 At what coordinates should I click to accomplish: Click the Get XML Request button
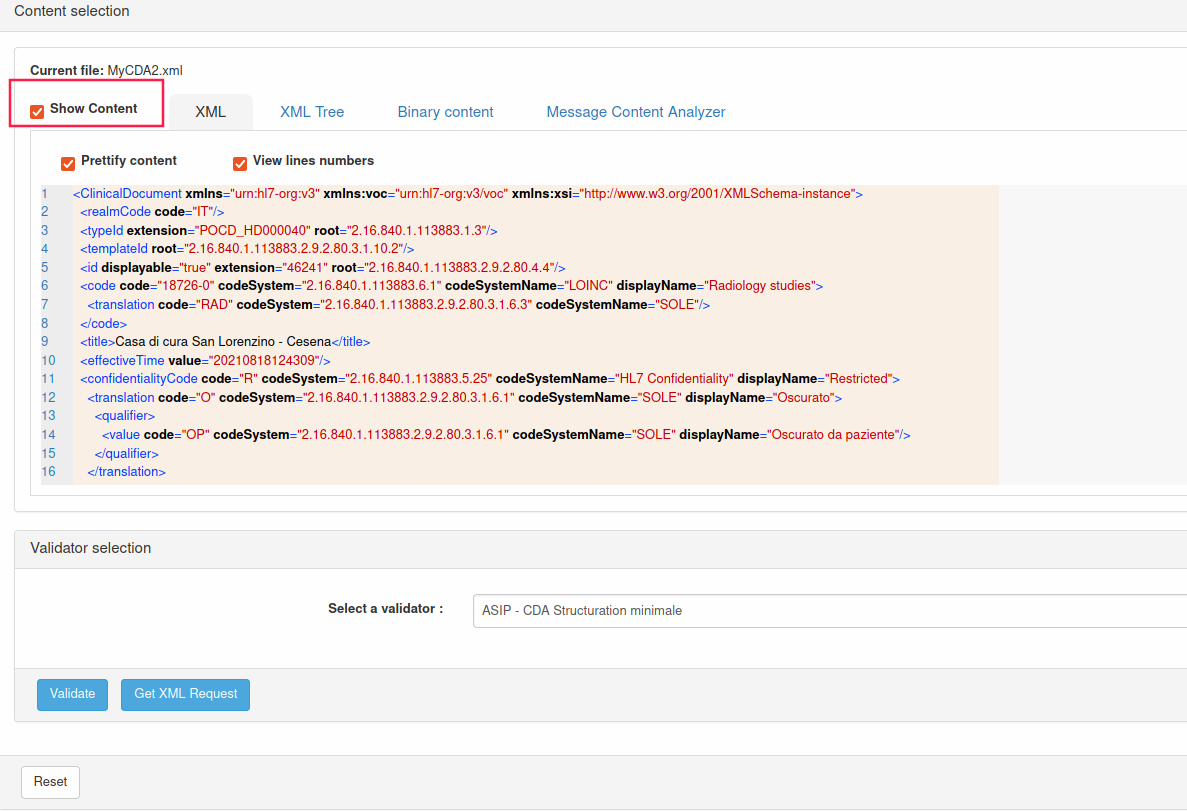pyautogui.click(x=185, y=694)
